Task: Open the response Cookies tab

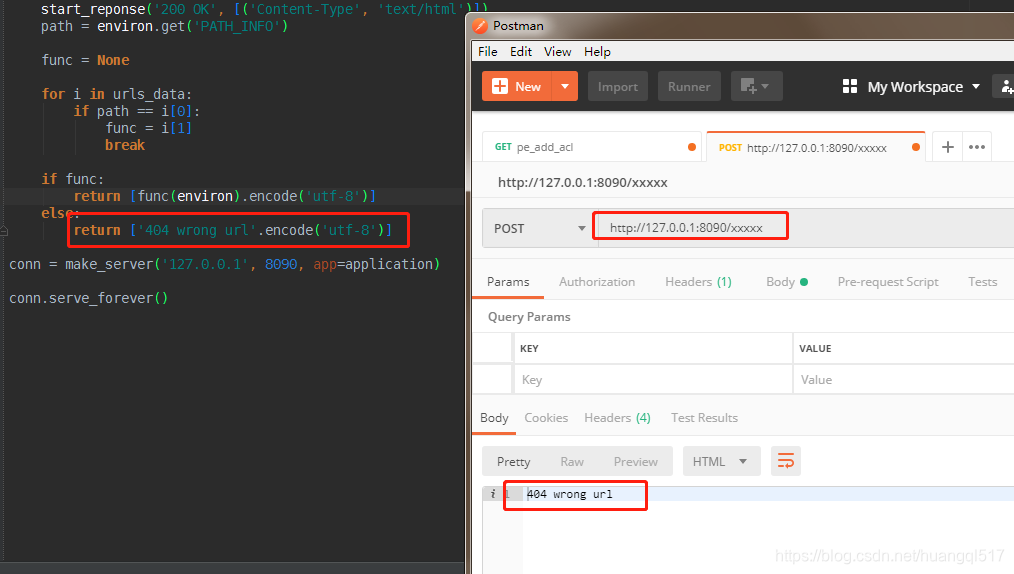Action: [x=546, y=418]
